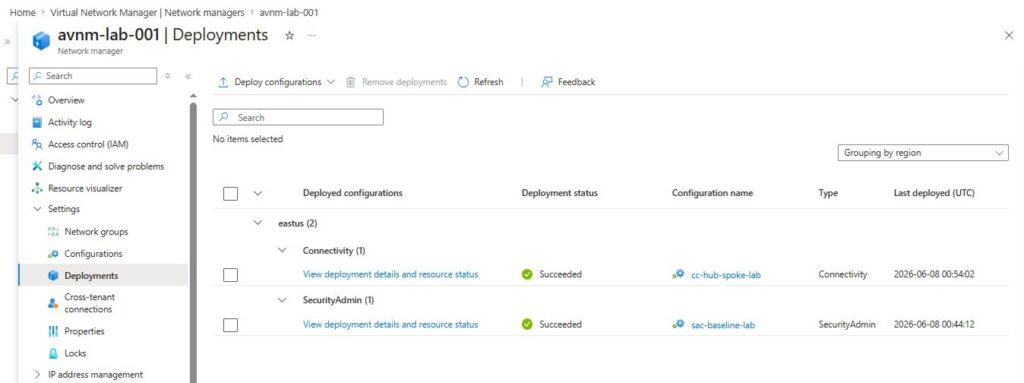The image size is (1024, 383).
Task: Check the SecurityAdmin deployment row checkbox
Action: coord(231,325)
